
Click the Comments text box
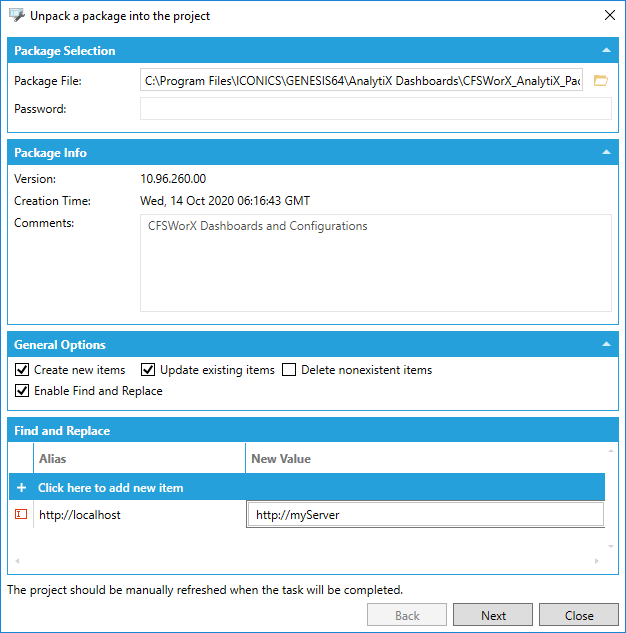coord(375,262)
